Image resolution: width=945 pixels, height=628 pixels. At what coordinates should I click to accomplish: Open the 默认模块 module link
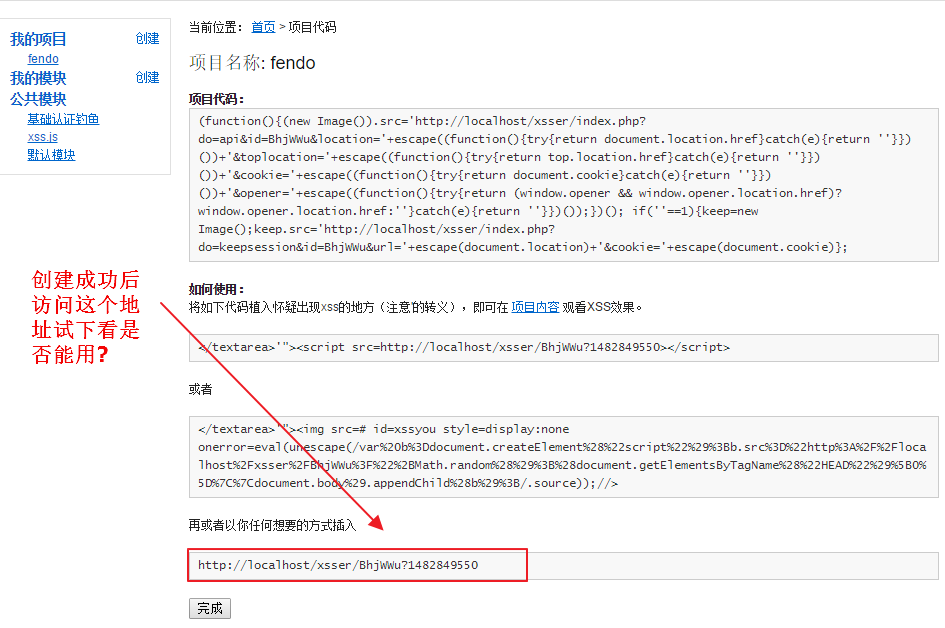(x=51, y=155)
